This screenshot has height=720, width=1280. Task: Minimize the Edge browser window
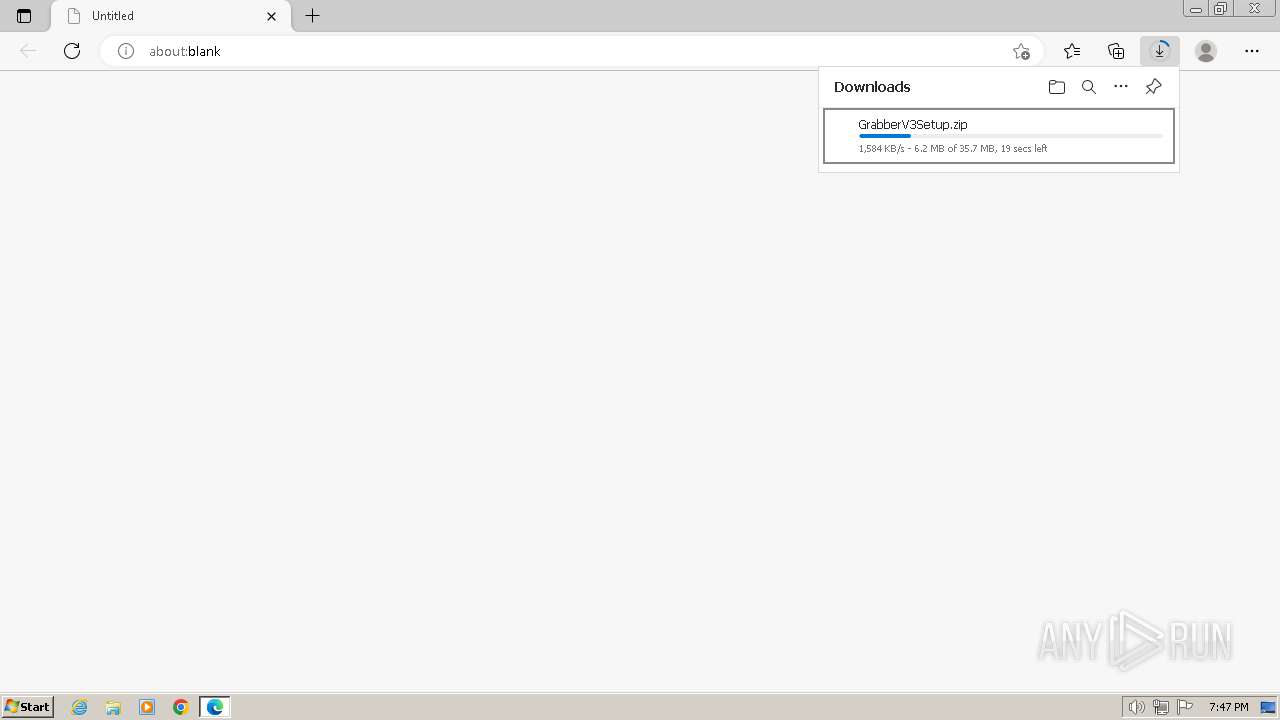[1196, 9]
